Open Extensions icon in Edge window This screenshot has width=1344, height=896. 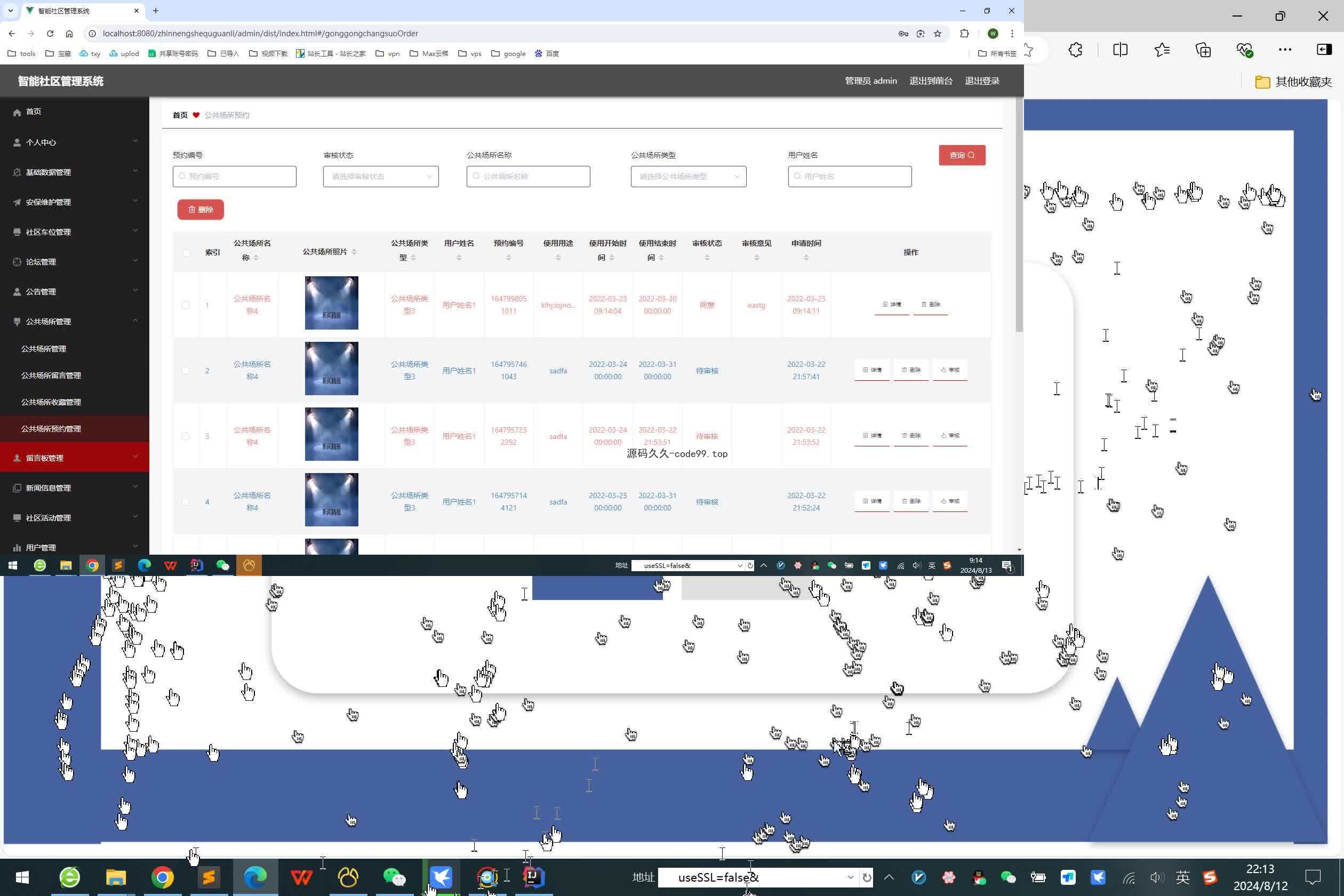pyautogui.click(x=1075, y=50)
